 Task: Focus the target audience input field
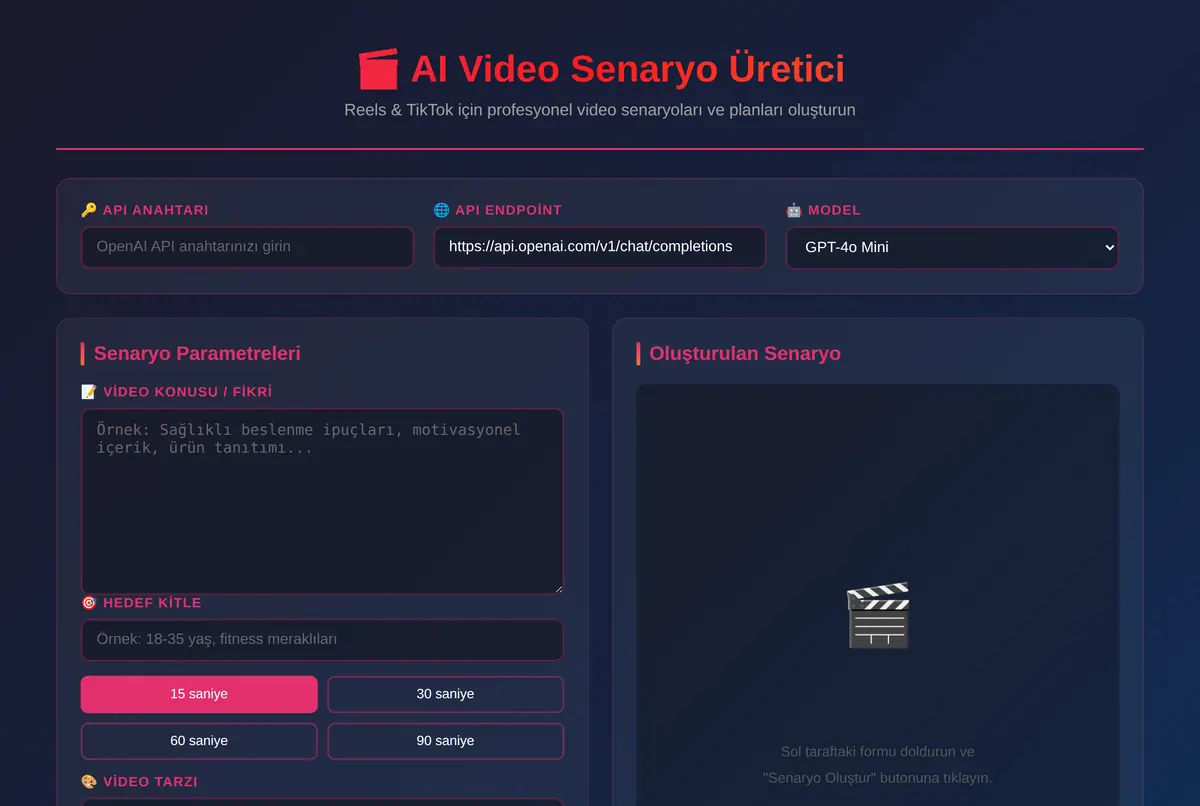coord(322,640)
